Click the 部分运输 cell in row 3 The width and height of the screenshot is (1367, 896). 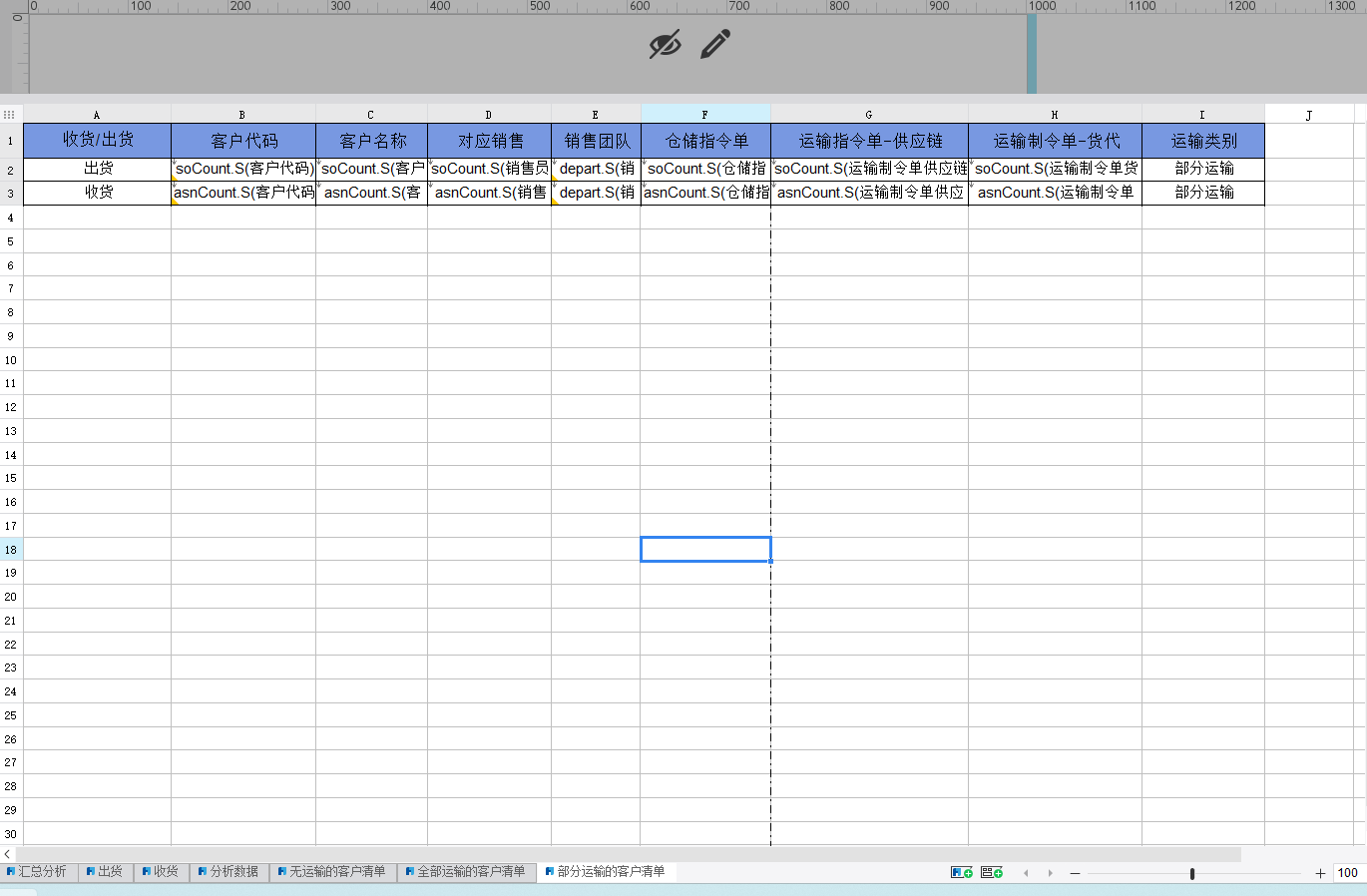(1203, 193)
